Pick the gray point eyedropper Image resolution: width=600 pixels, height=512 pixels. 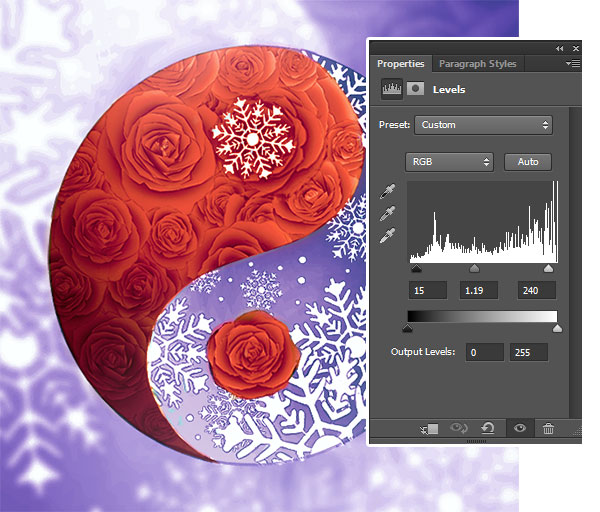387,214
